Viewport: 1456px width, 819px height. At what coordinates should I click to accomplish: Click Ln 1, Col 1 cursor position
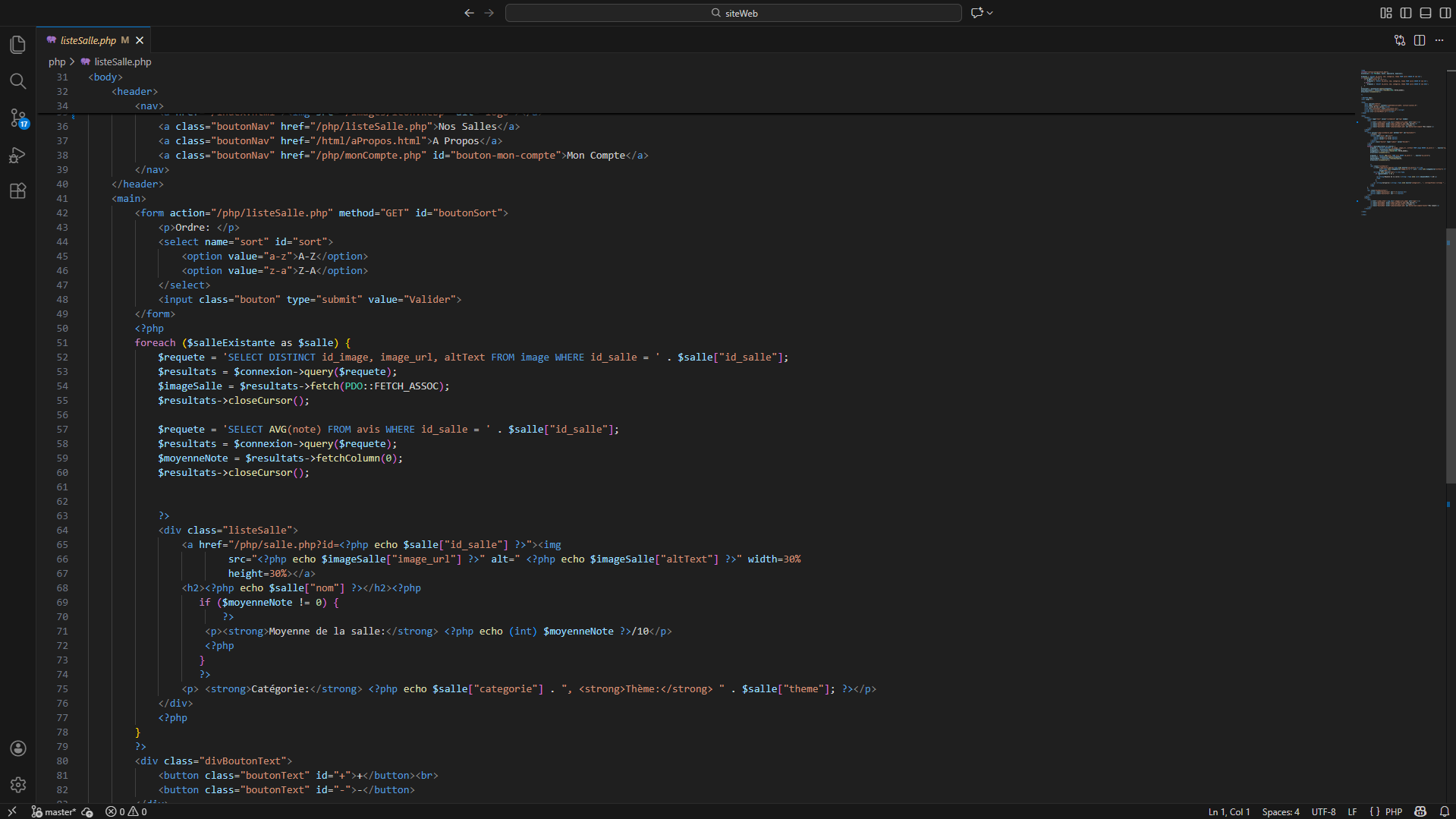pyautogui.click(x=1228, y=811)
